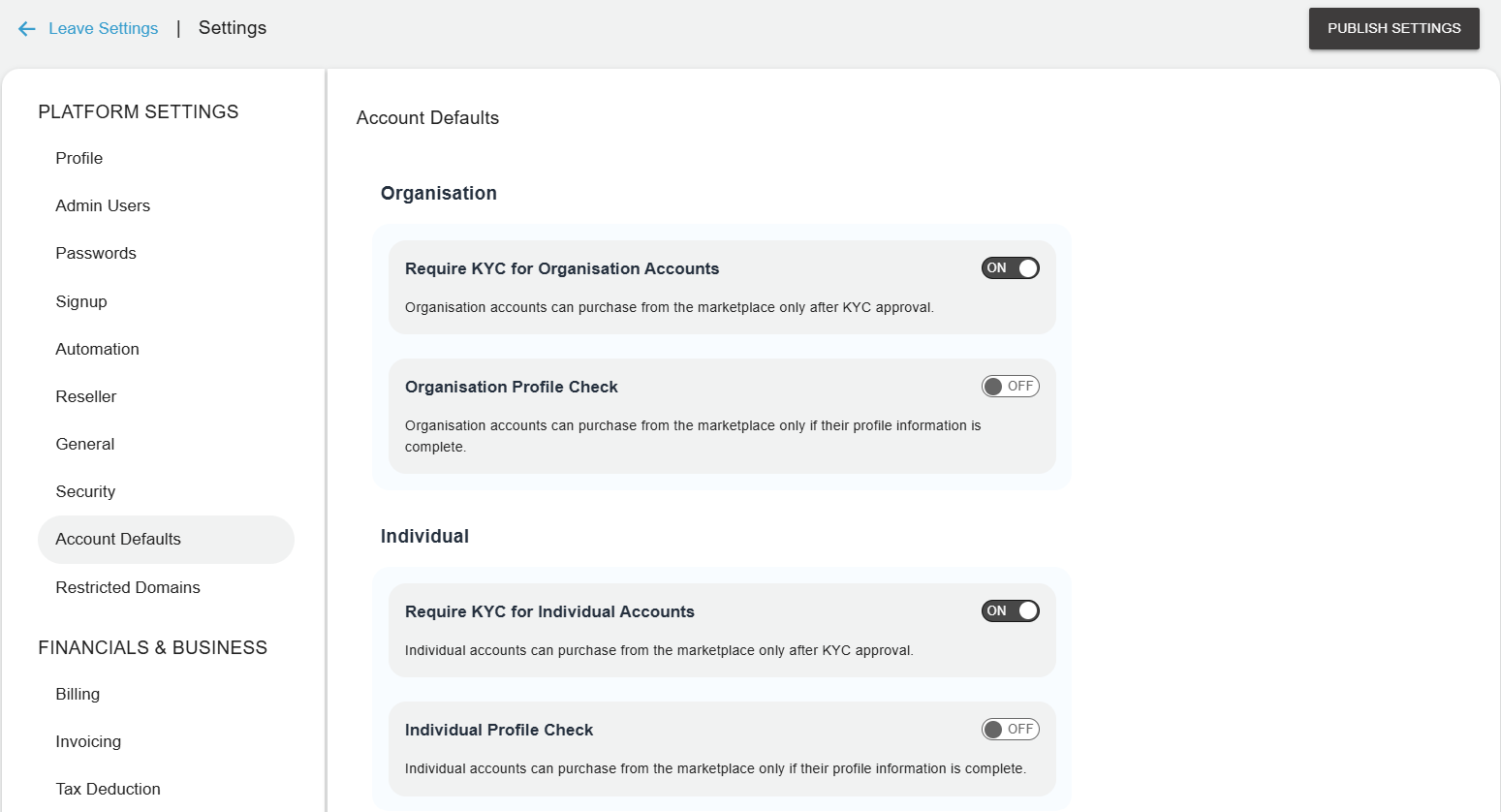Open the Billing section

[x=77, y=694]
